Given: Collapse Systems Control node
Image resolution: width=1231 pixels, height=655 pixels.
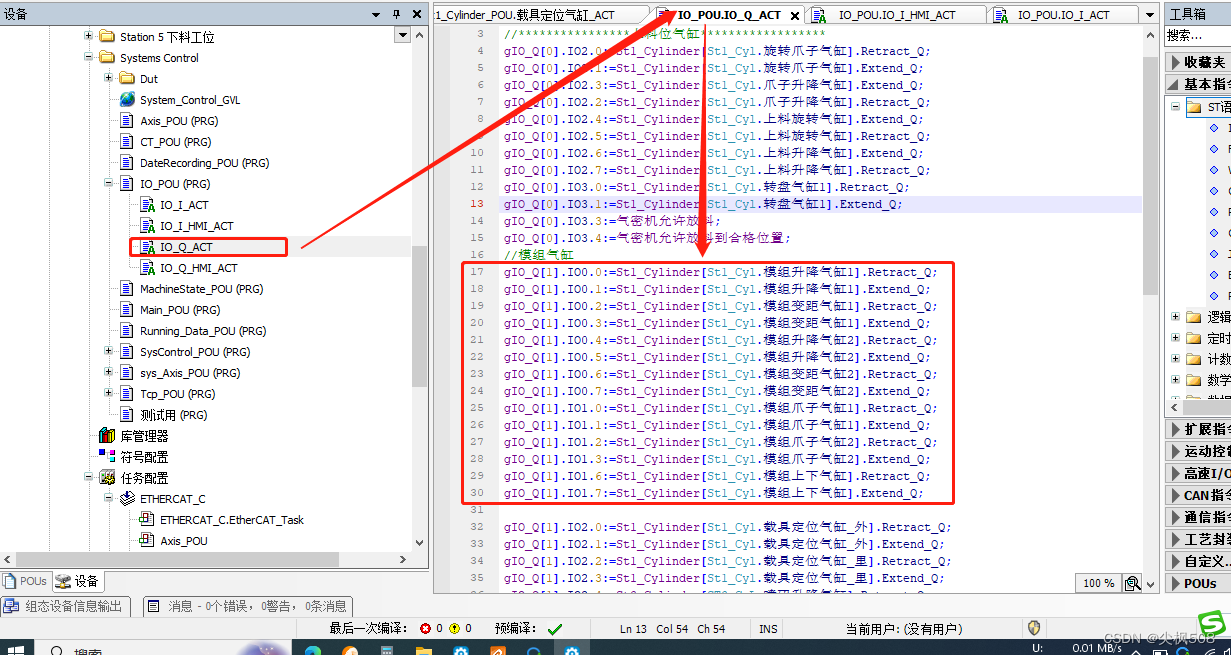Looking at the screenshot, I should coord(88,58).
